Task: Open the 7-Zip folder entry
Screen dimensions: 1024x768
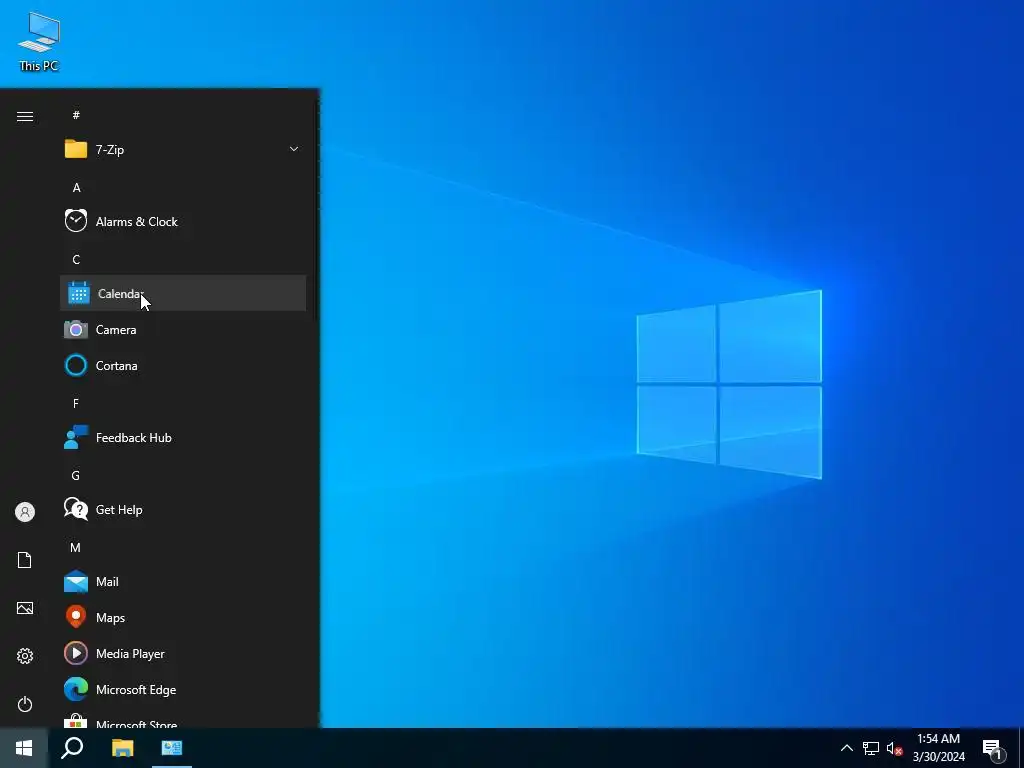Action: pos(183,150)
